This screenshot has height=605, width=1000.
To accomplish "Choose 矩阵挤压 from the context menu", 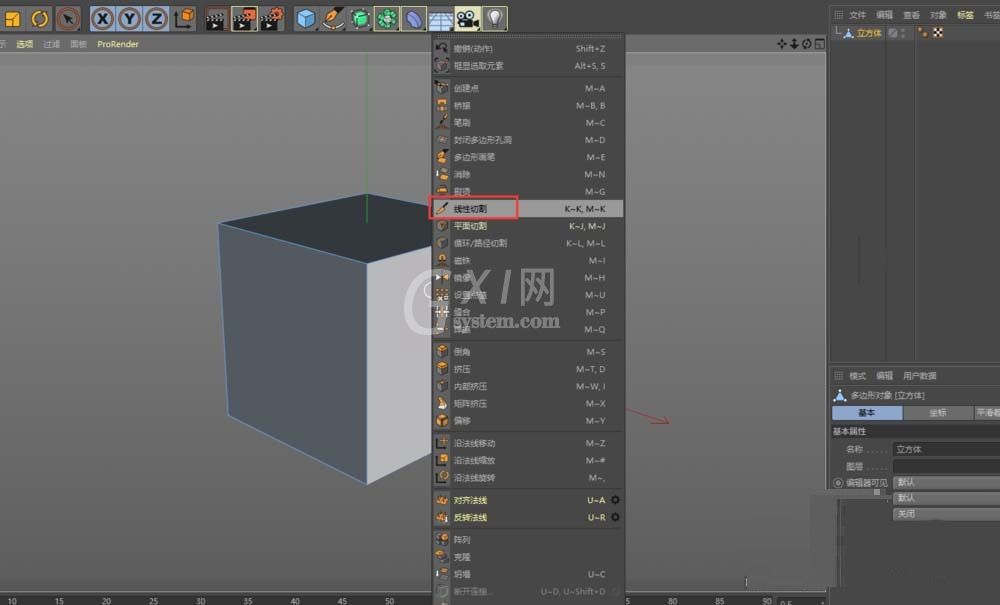I will pos(527,403).
